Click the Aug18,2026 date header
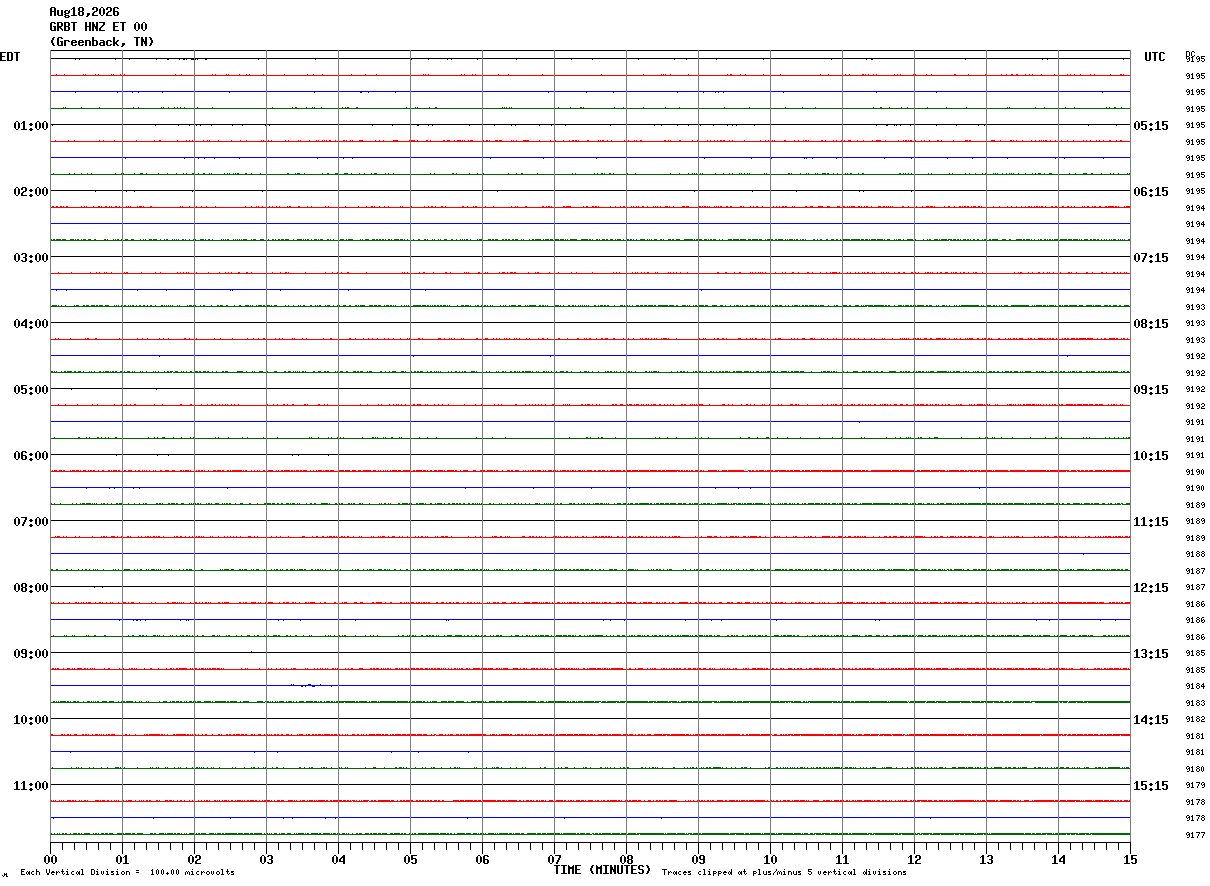1210x886 pixels. (x=84, y=12)
